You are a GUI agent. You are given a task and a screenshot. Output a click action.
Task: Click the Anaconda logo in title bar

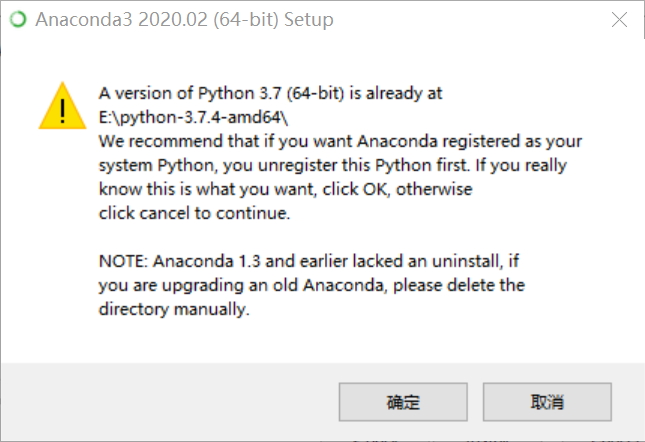tap(17, 20)
